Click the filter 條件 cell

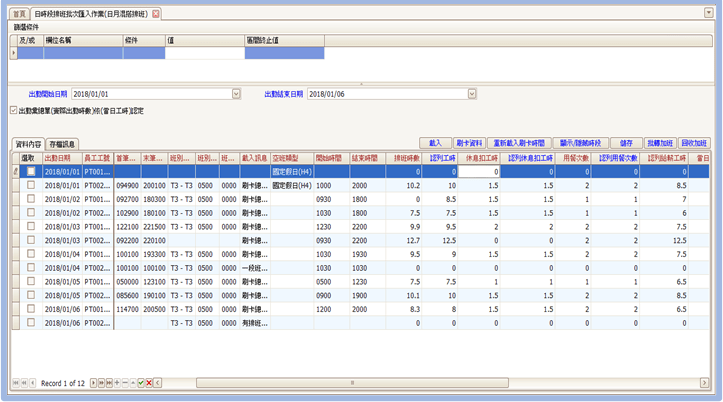(144, 53)
